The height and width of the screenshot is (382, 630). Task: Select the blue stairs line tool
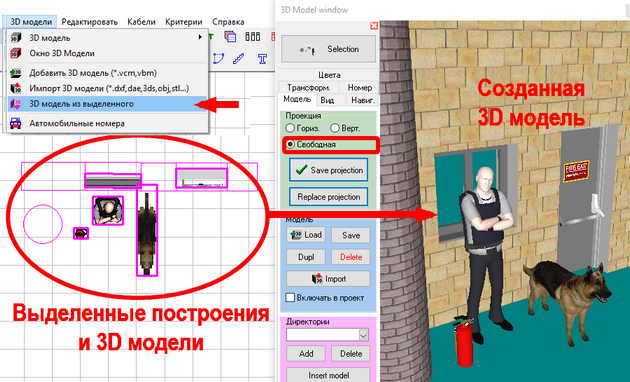point(239,59)
